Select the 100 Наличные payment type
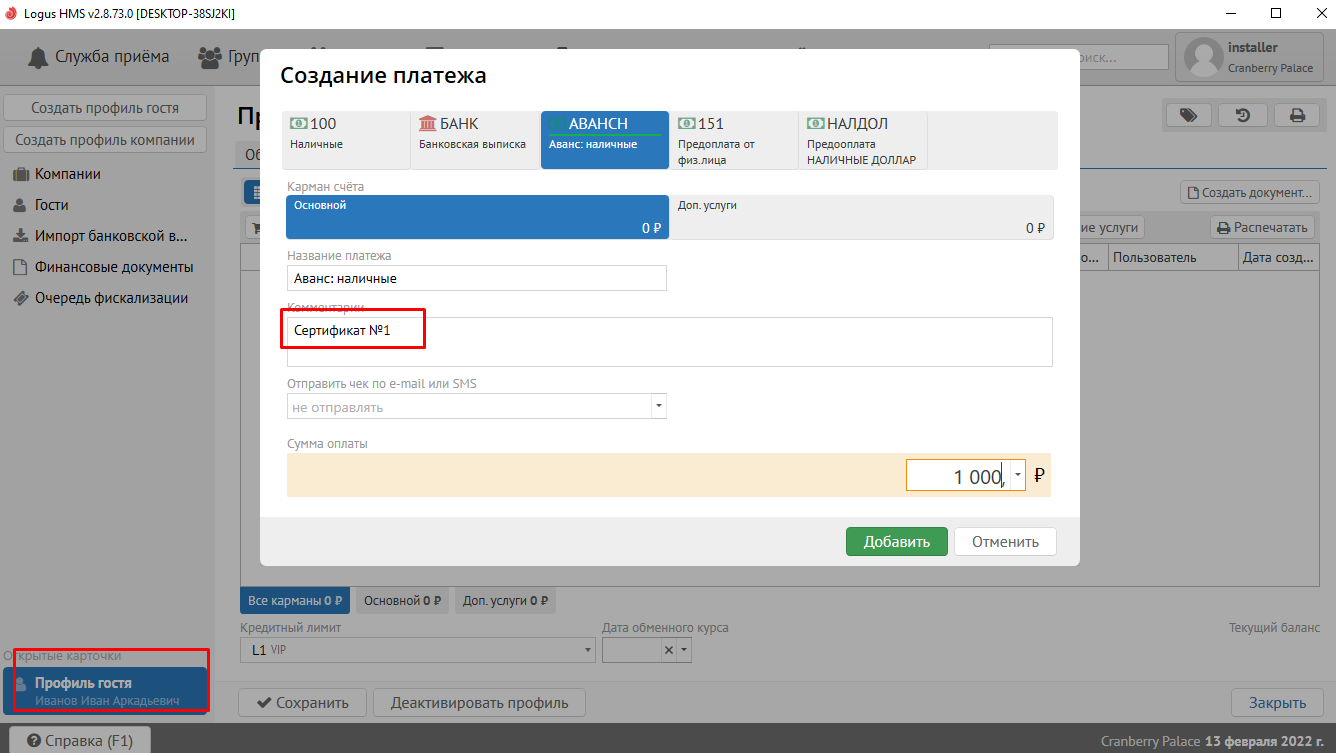1336x753 pixels. [x=346, y=139]
